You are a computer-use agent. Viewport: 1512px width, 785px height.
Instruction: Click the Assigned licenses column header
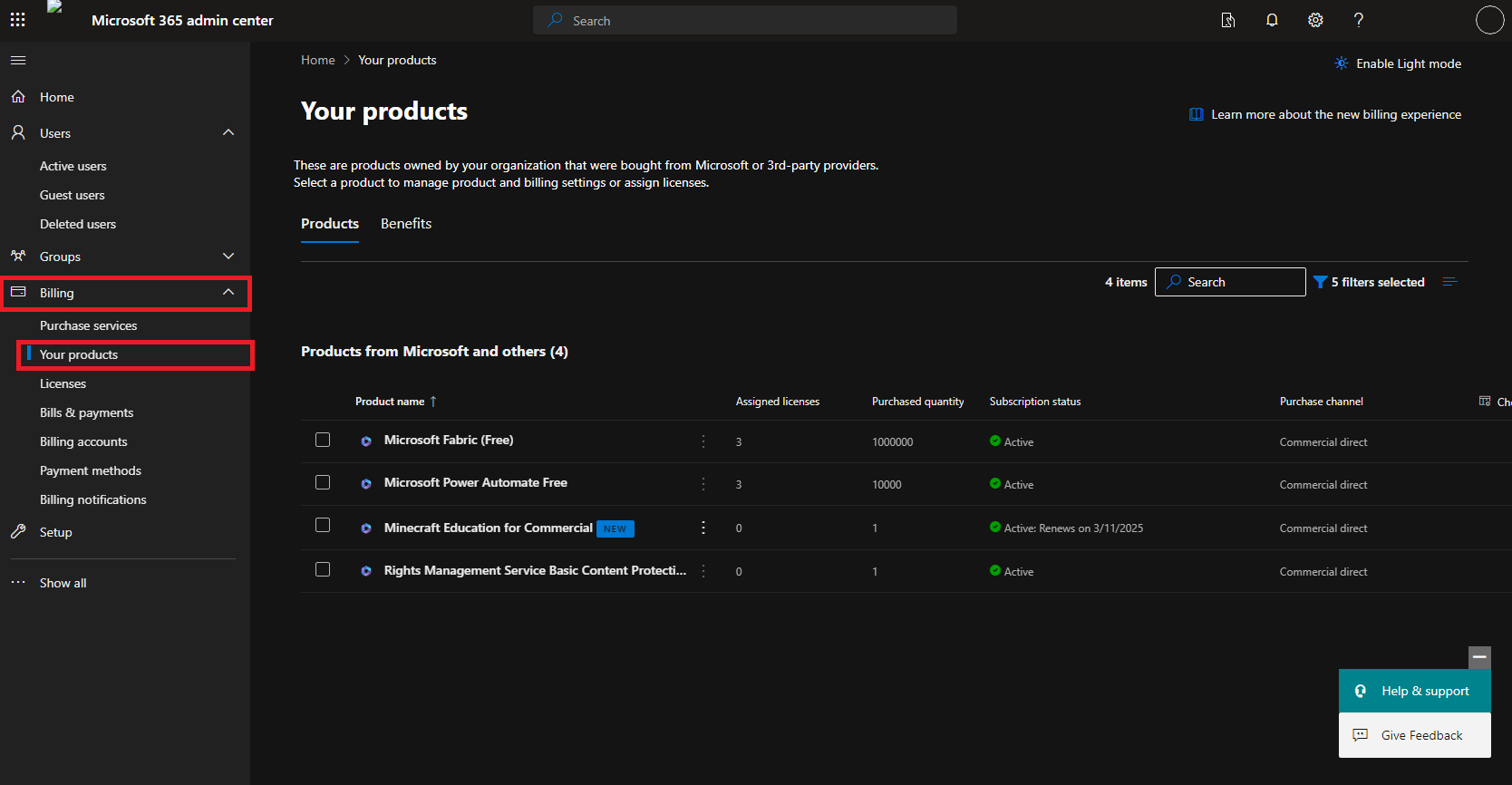(778, 402)
